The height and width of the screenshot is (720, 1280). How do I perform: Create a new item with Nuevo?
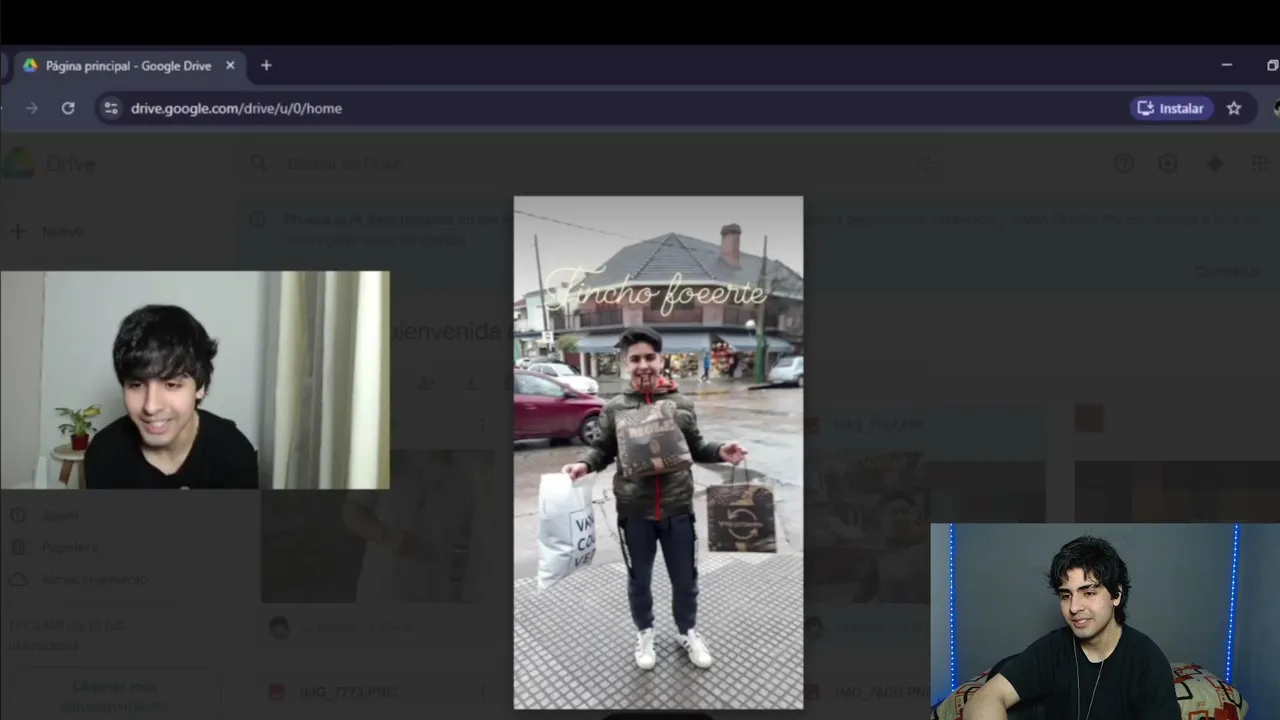point(50,232)
